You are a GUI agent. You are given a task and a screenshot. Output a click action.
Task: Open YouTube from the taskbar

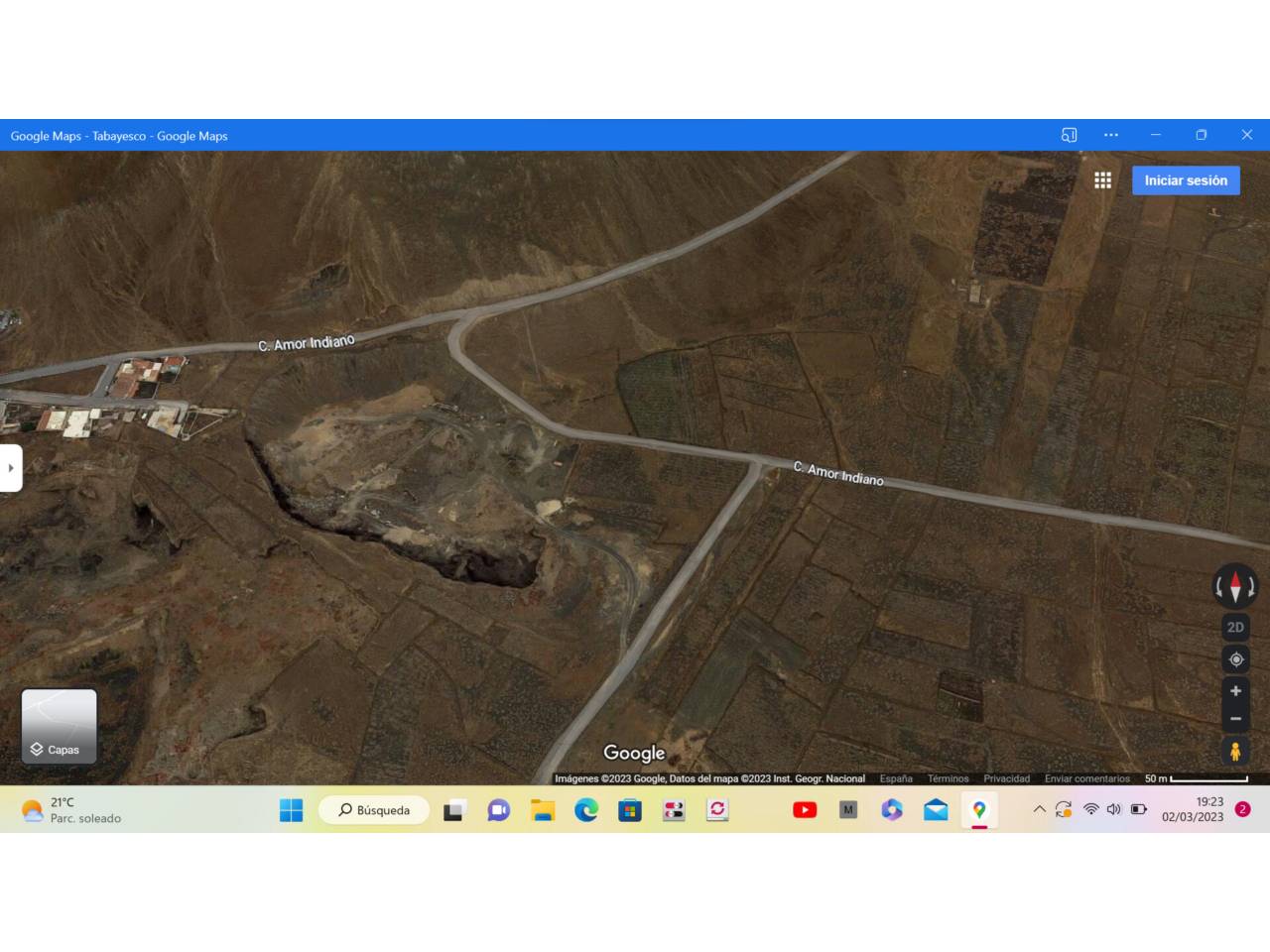pyautogui.click(x=805, y=810)
